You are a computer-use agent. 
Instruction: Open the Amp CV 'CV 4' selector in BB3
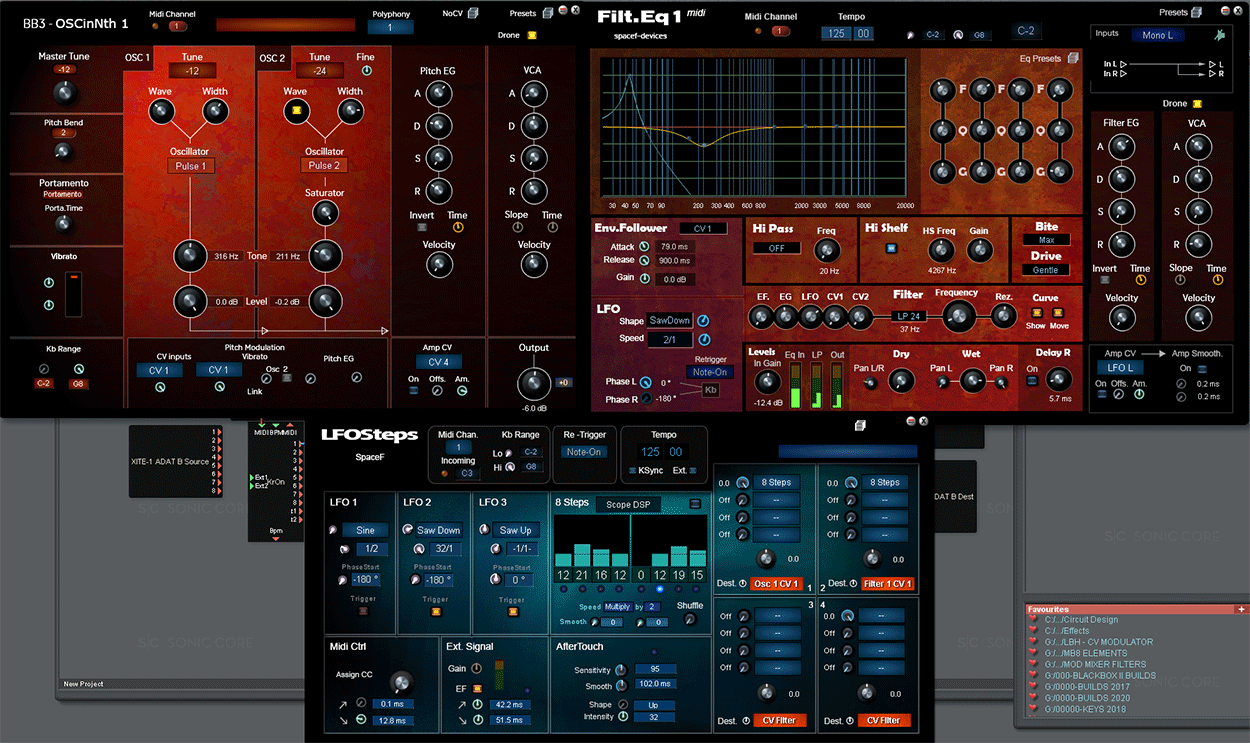[x=438, y=362]
